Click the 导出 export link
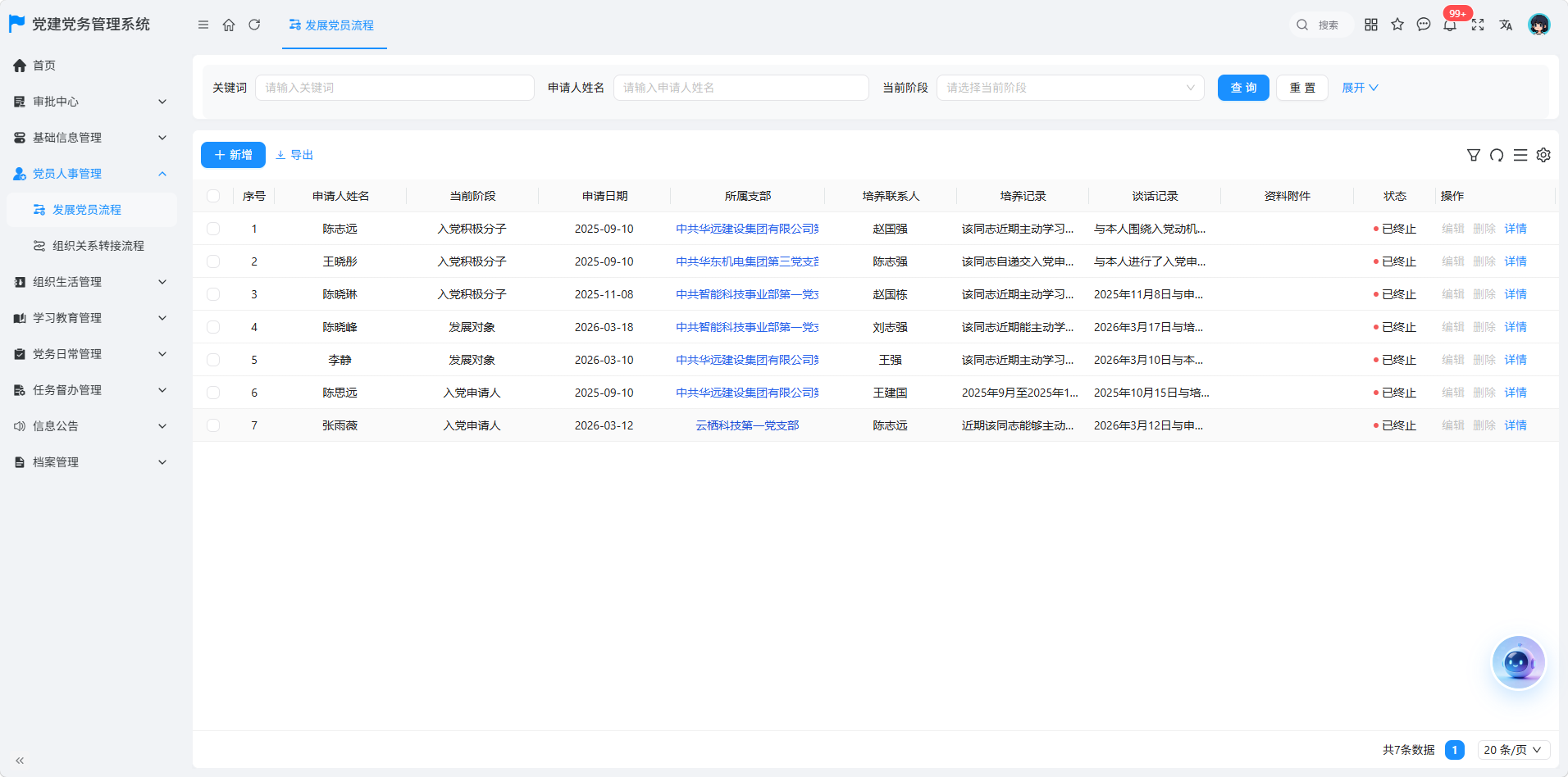Screen dimensions: 1568x777 pyautogui.click(x=294, y=155)
